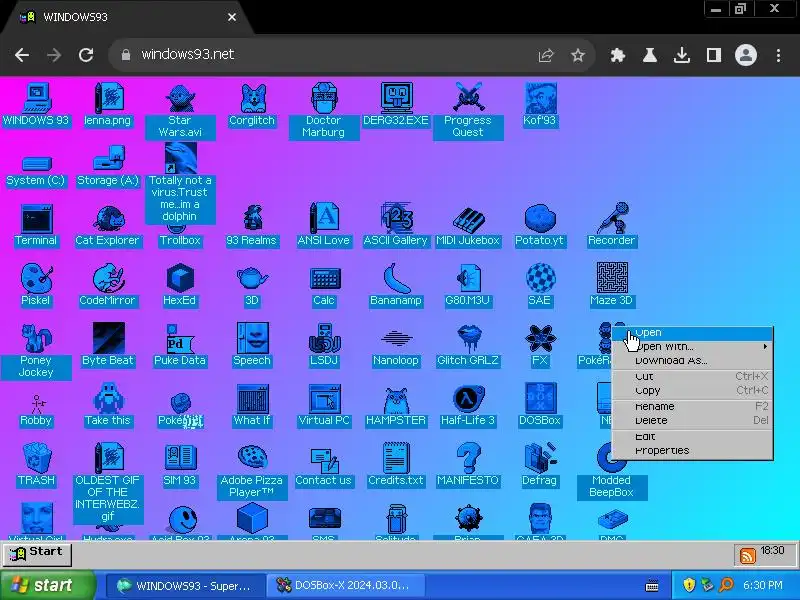The height and width of the screenshot is (600, 800).
Task: Launch CodeMirror editor icon
Action: pyautogui.click(x=108, y=279)
